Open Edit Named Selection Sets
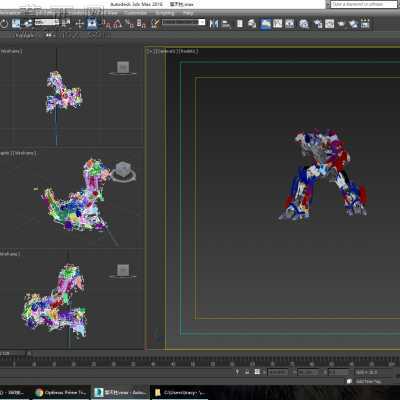 point(155,24)
